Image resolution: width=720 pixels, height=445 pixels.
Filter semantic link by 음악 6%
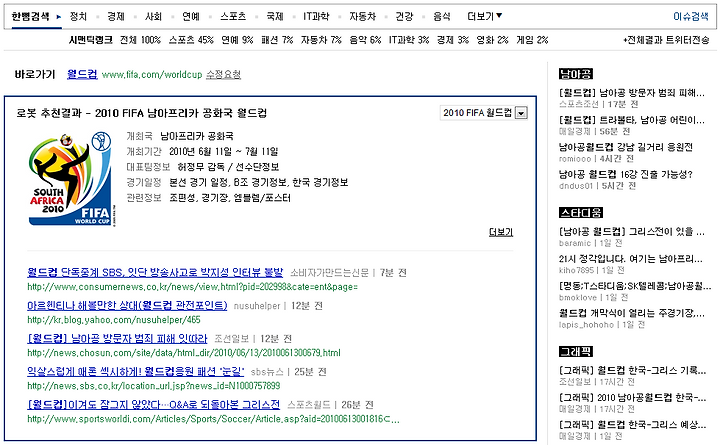pyautogui.click(x=365, y=40)
